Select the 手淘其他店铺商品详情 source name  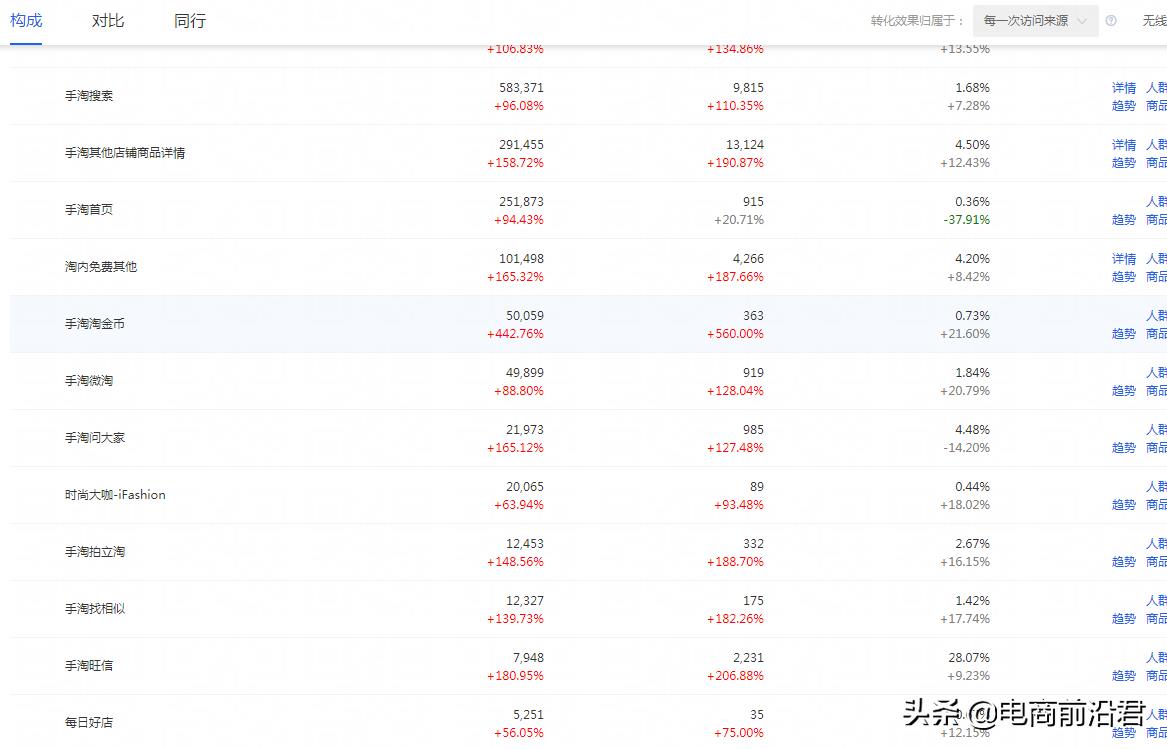[x=125, y=153]
